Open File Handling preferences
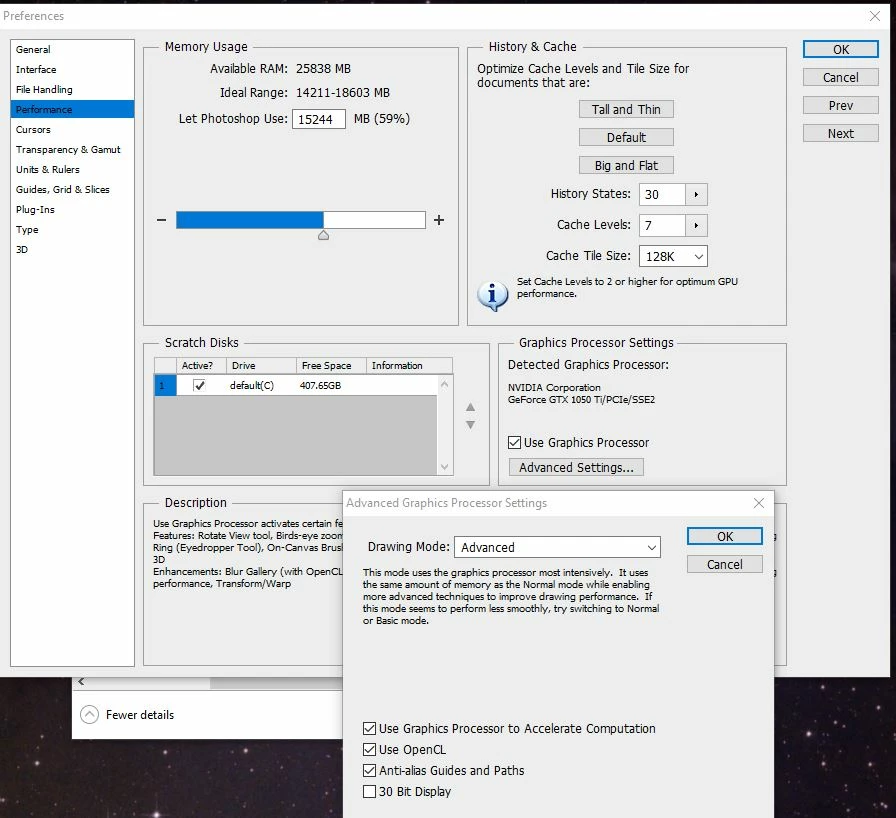The image size is (896, 818). [72, 90]
